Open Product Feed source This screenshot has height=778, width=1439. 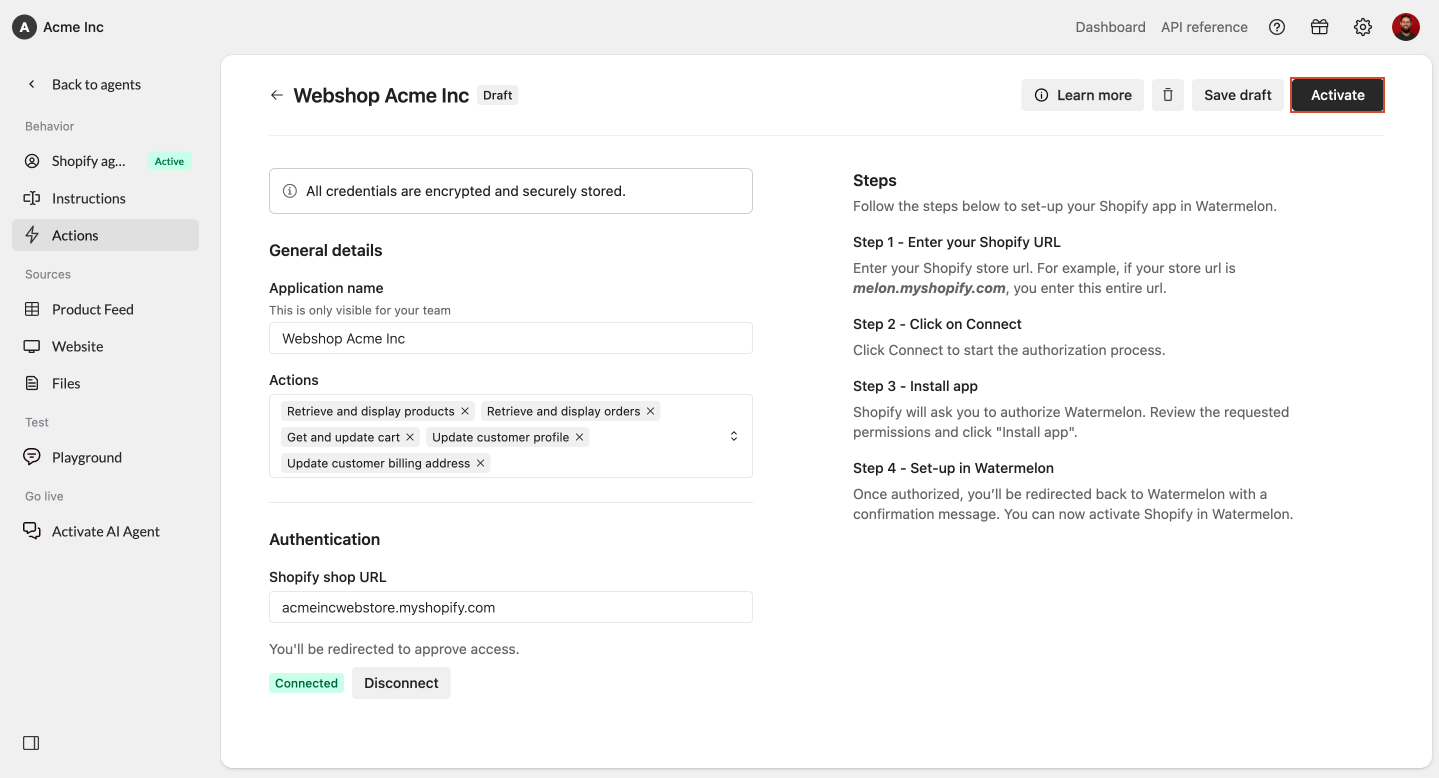106,309
